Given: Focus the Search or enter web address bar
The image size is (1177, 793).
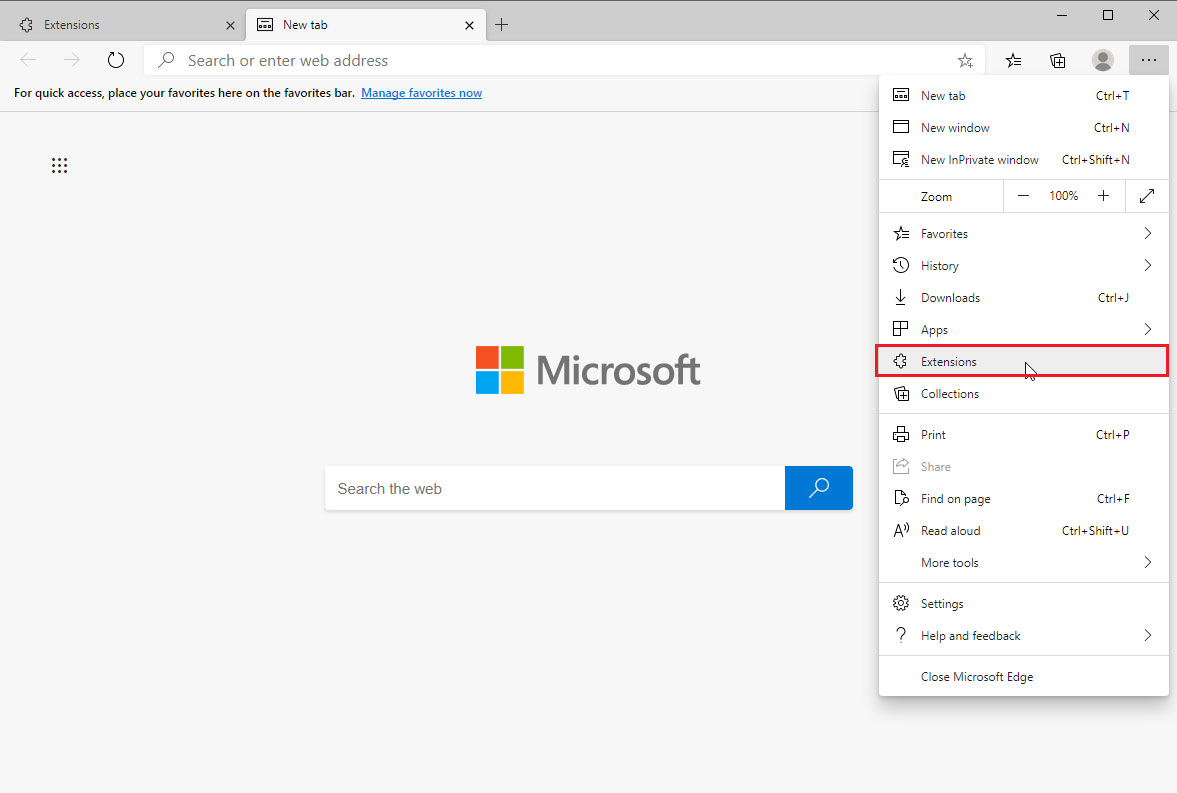Looking at the screenshot, I should [x=563, y=60].
